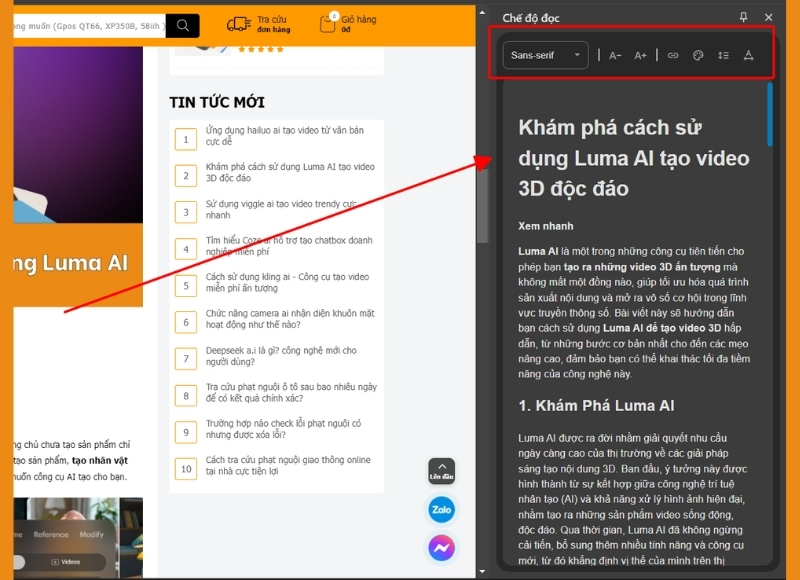Decrease reading mode font size with A-
Image resolution: width=800 pixels, height=580 pixels.
point(615,56)
